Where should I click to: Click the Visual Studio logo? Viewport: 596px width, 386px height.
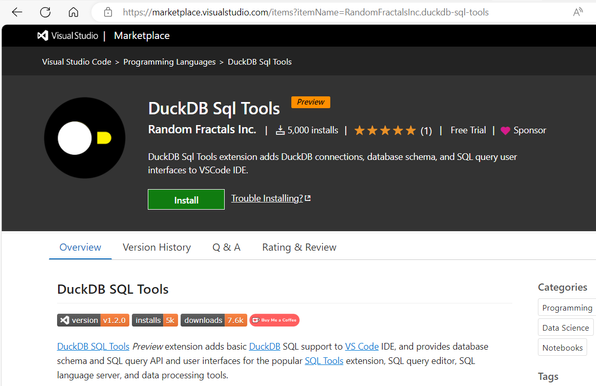point(68,36)
